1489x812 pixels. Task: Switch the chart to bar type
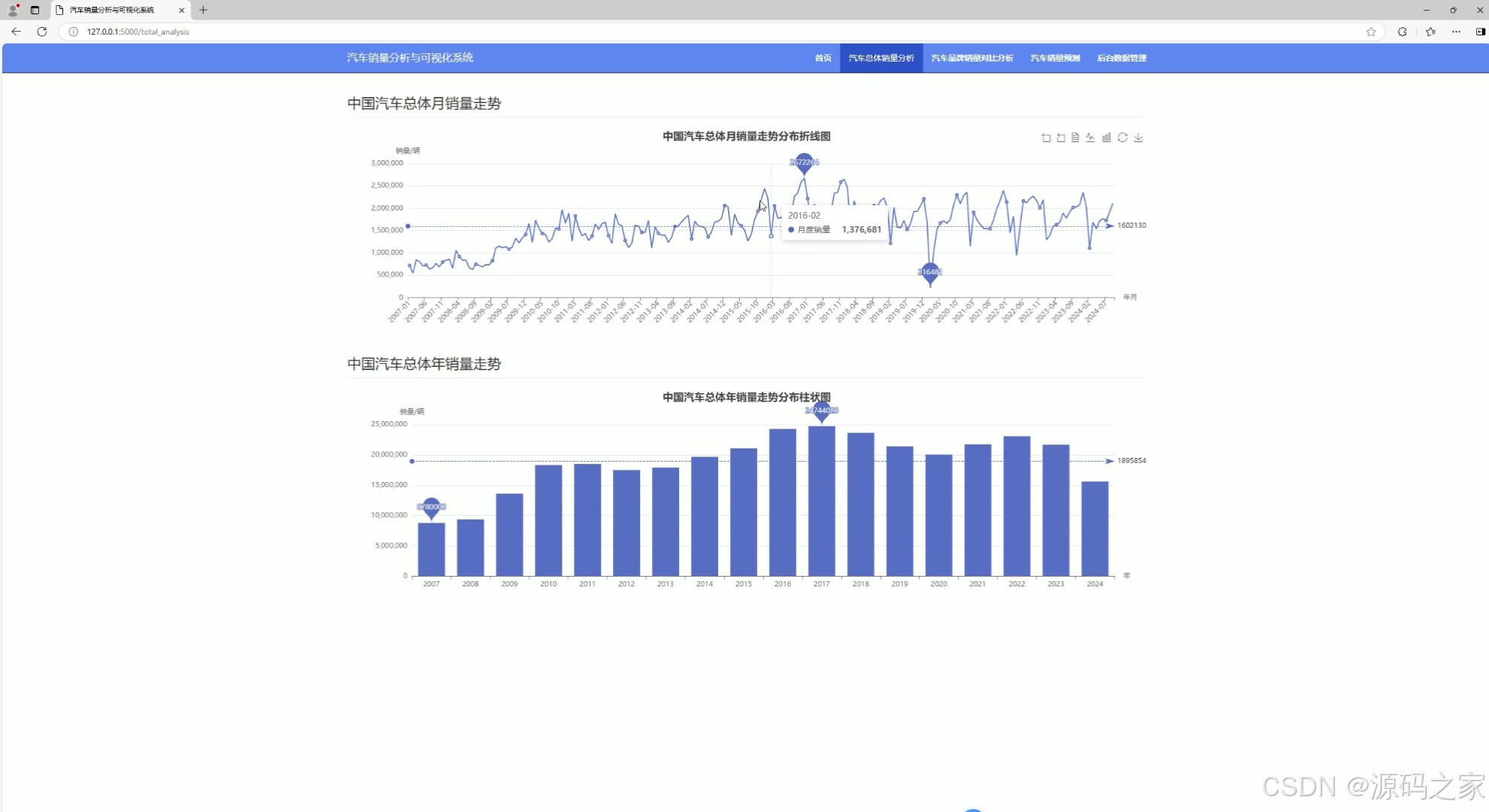coord(1106,138)
